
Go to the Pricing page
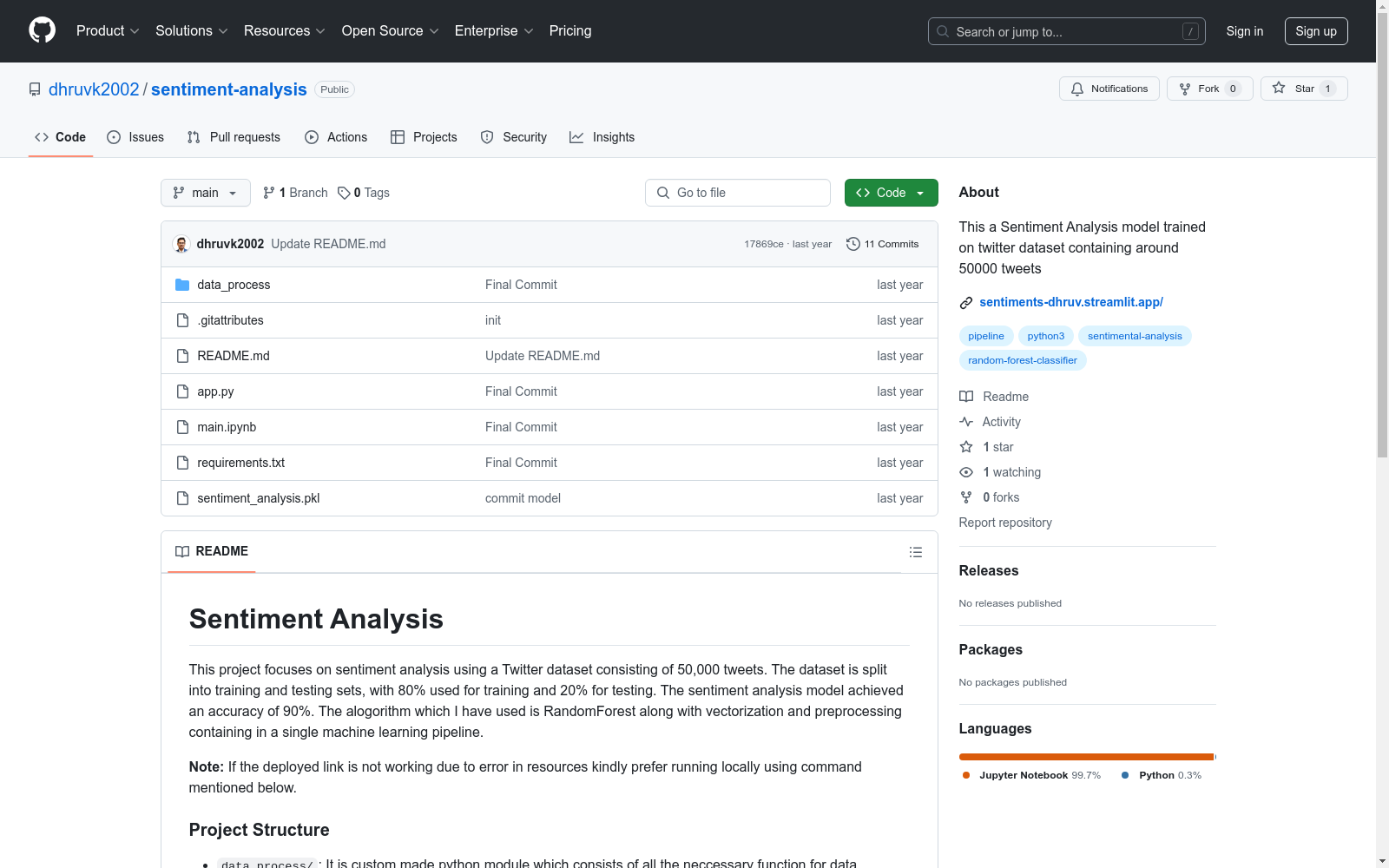pos(570,31)
